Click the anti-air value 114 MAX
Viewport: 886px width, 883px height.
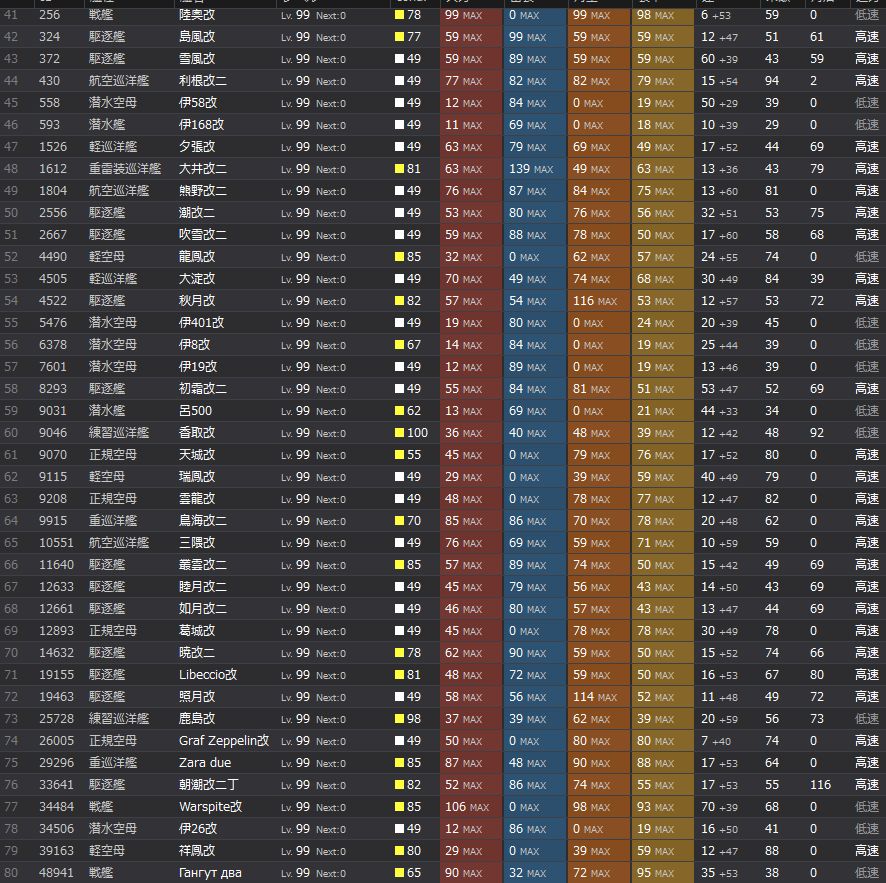pos(594,698)
